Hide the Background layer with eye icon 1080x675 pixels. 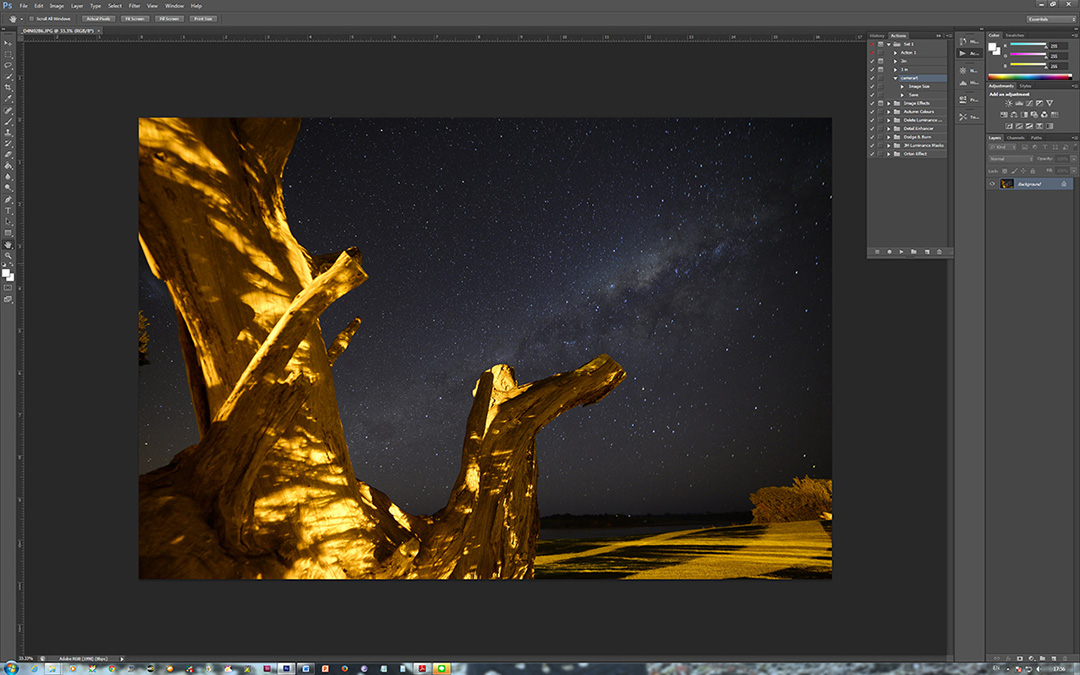(x=992, y=184)
